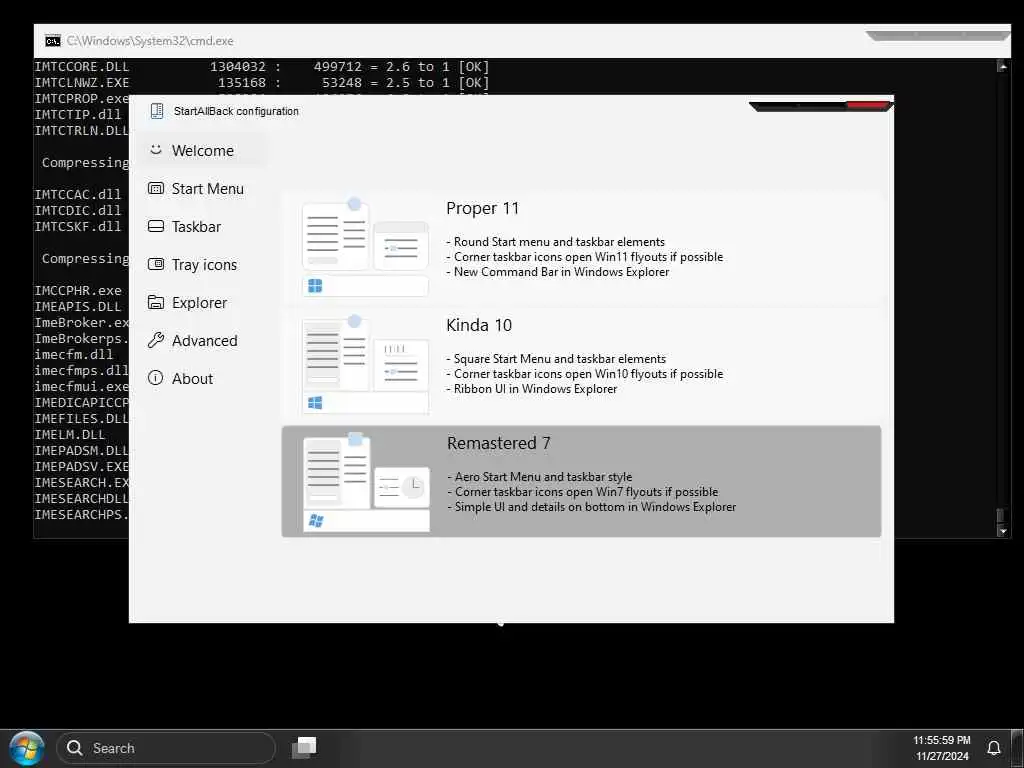Image resolution: width=1024 pixels, height=768 pixels.
Task: Click 'New Command Bar in Windows Explorer' line
Action: pos(558,272)
